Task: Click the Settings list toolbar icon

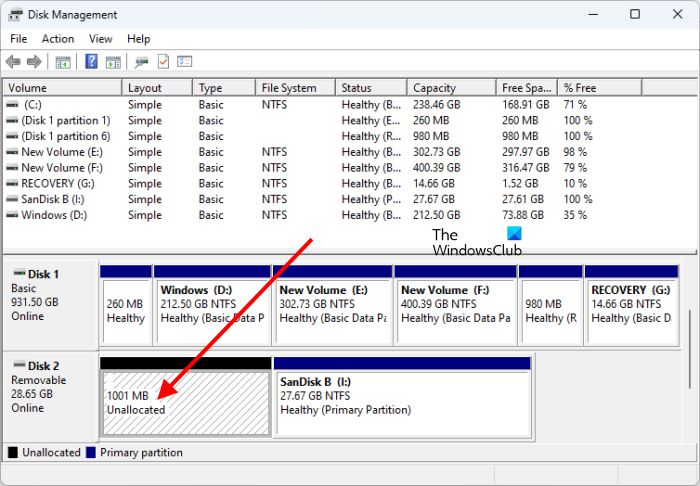Action: pos(184,61)
